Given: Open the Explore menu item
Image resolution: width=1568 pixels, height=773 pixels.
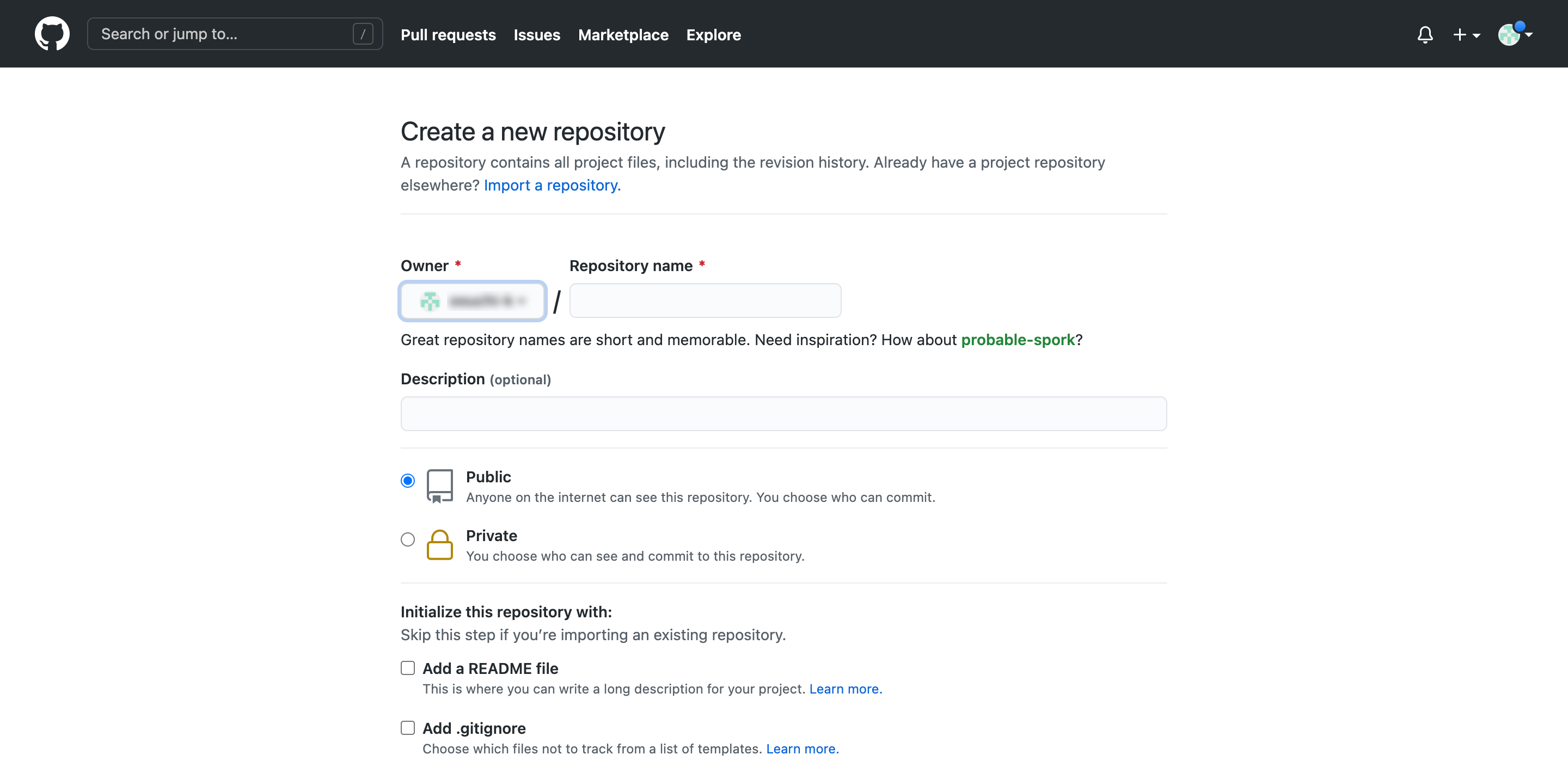Looking at the screenshot, I should click(713, 34).
